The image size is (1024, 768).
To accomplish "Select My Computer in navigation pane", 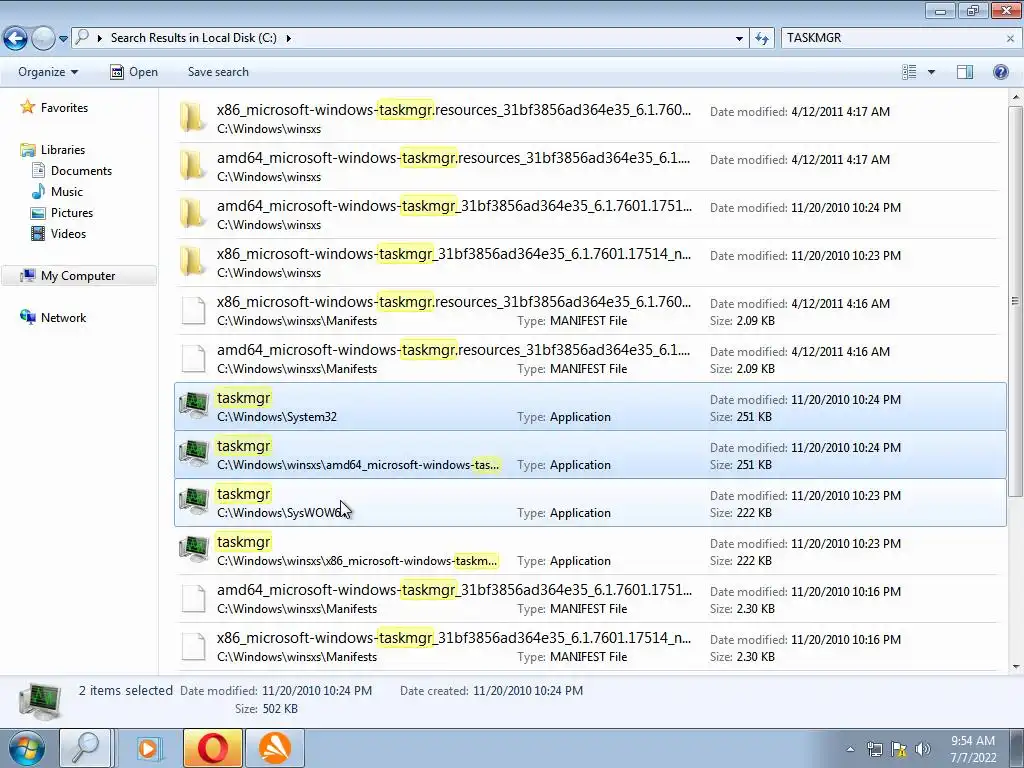I will point(78,276).
